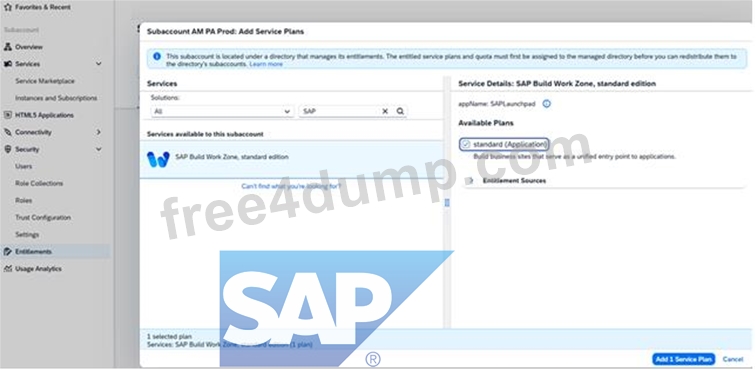
Task: Open Role Collections page
Action: tap(39, 183)
